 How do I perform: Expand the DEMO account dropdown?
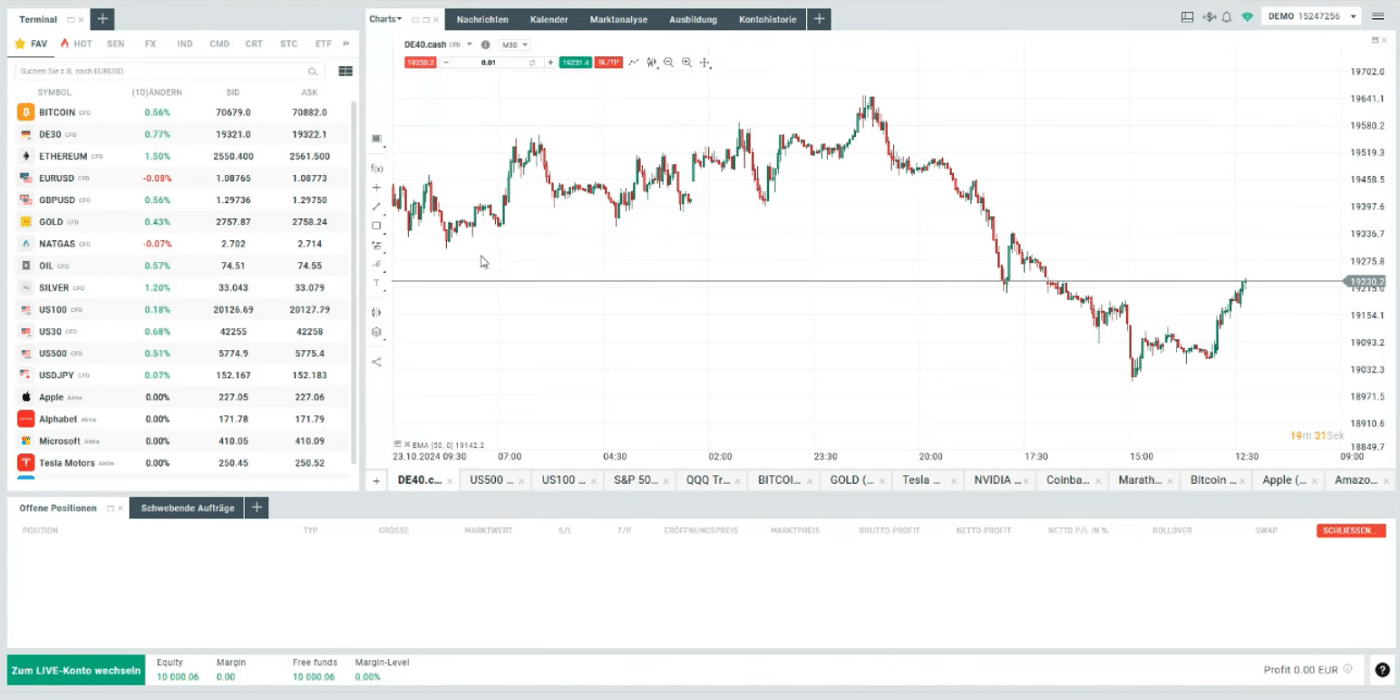1311,17
